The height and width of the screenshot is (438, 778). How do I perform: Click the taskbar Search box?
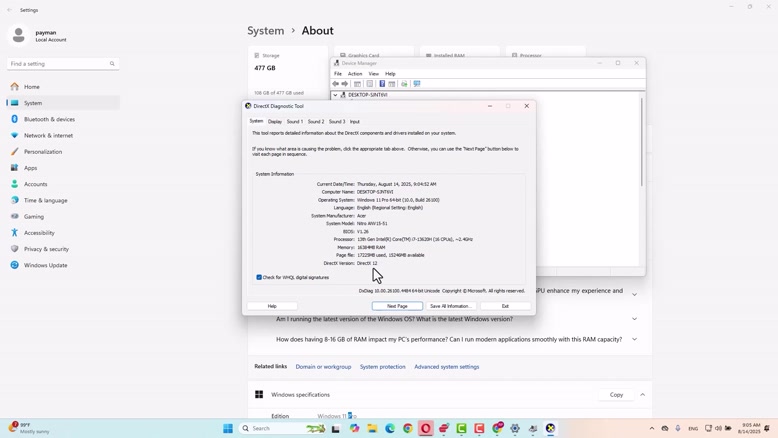click(x=283, y=428)
